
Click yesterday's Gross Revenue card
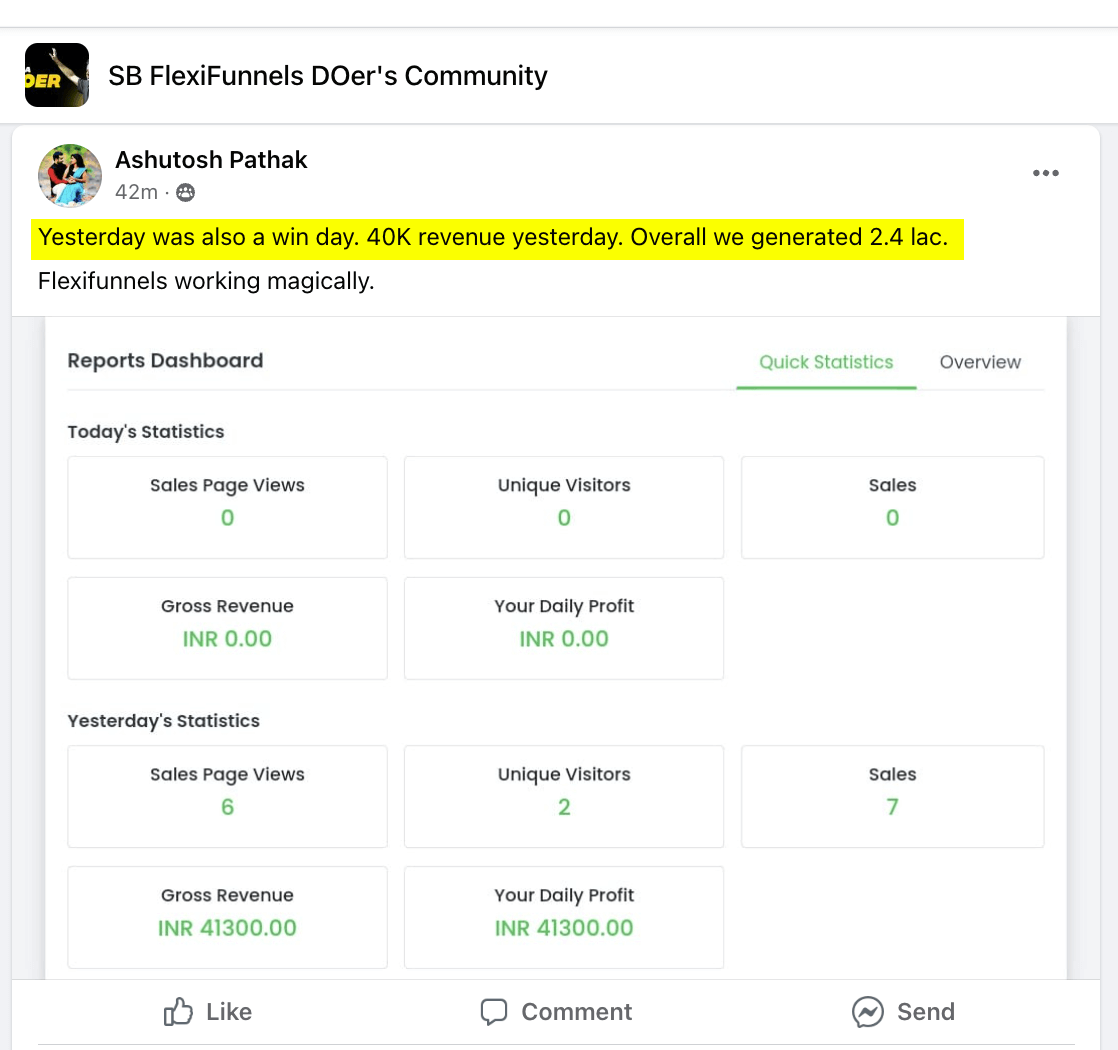pyautogui.click(x=227, y=917)
